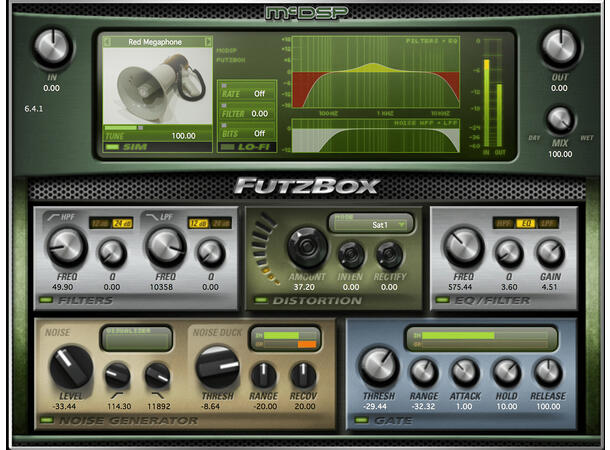
Task: Click the Distortion RECTIFY knob
Action: pos(389,255)
